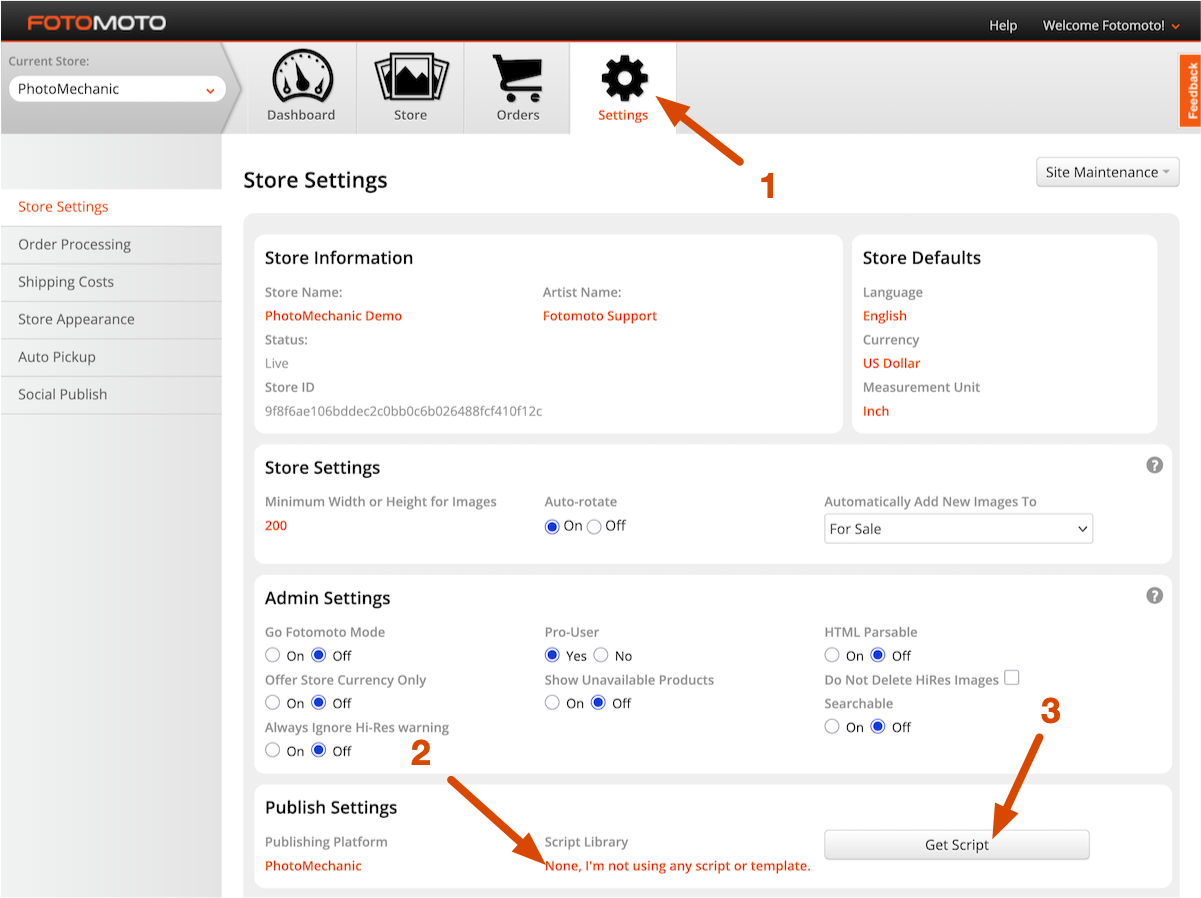This screenshot has height=898, width=1201.
Task: Turn Always Ignore Hi-Res warning On
Action: click(273, 750)
